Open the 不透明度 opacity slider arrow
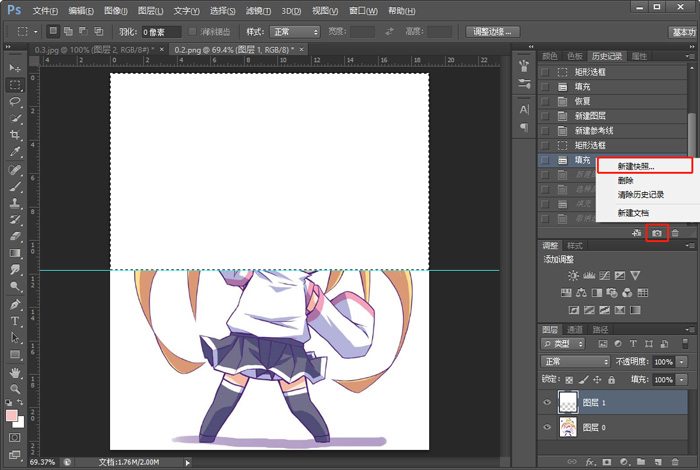 coord(682,362)
